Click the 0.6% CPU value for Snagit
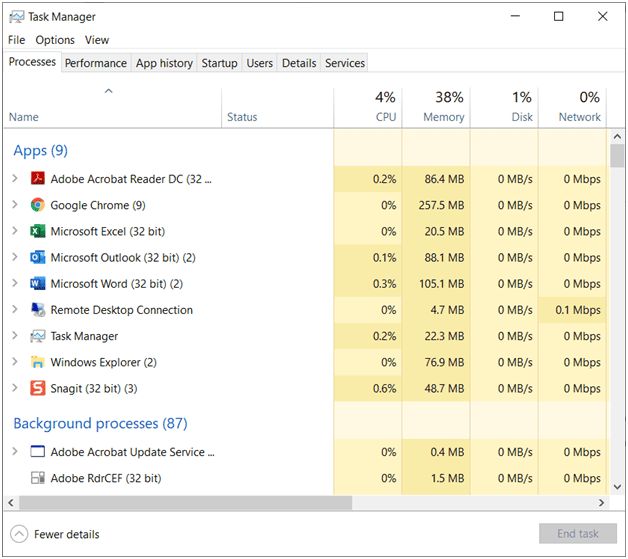628x559 pixels. tap(384, 388)
